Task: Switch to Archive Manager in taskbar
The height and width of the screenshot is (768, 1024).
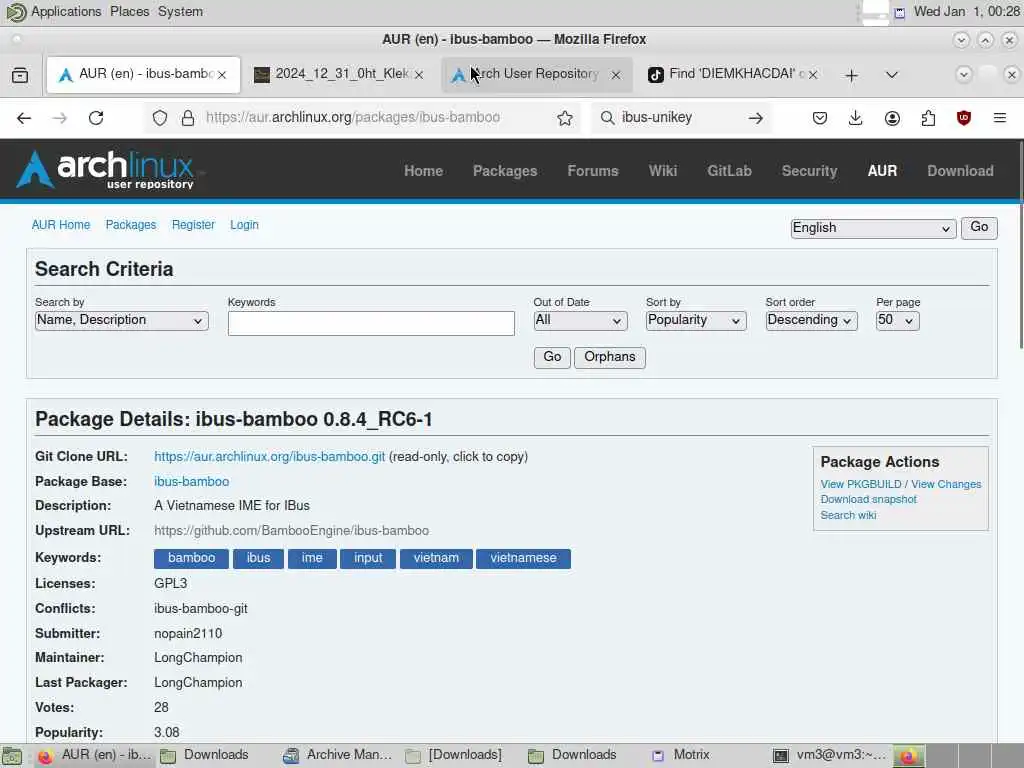Action: pos(338,756)
